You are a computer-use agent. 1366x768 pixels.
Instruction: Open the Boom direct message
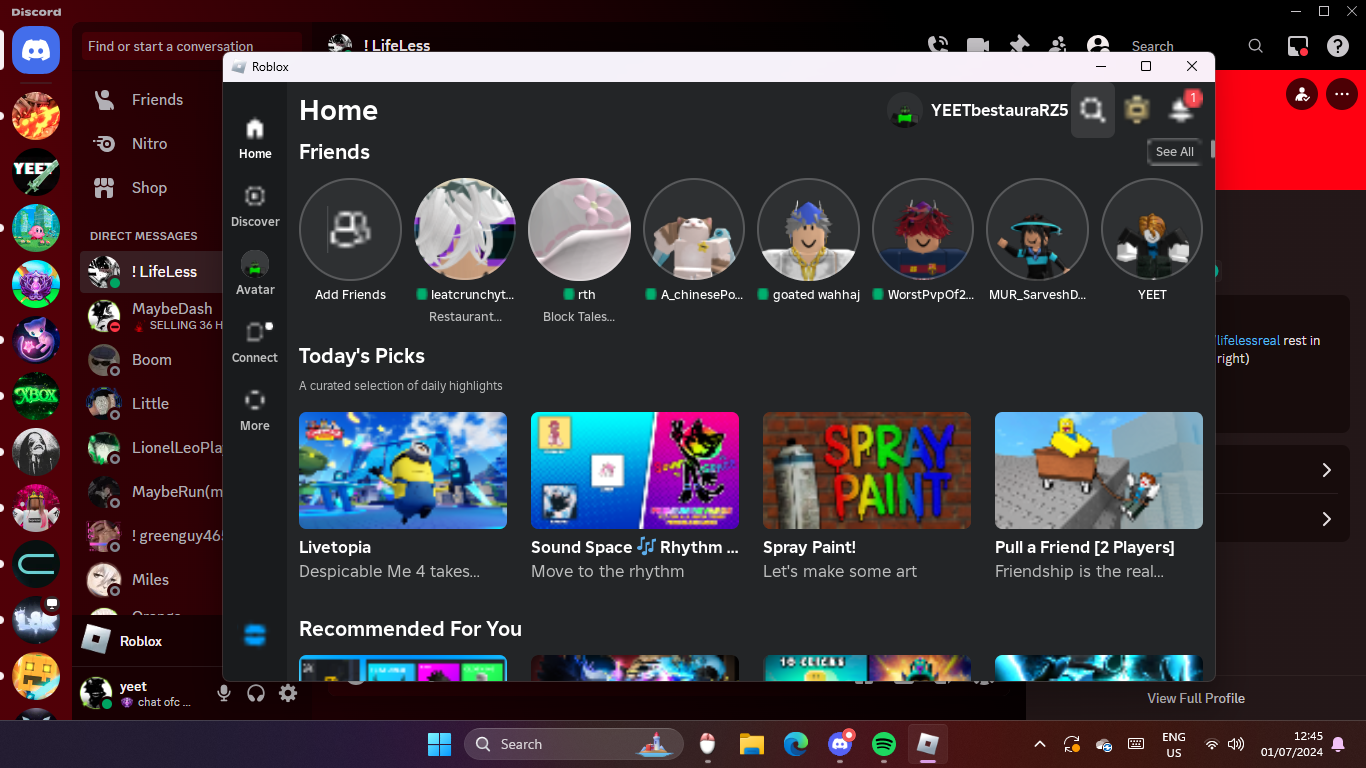pos(151,360)
